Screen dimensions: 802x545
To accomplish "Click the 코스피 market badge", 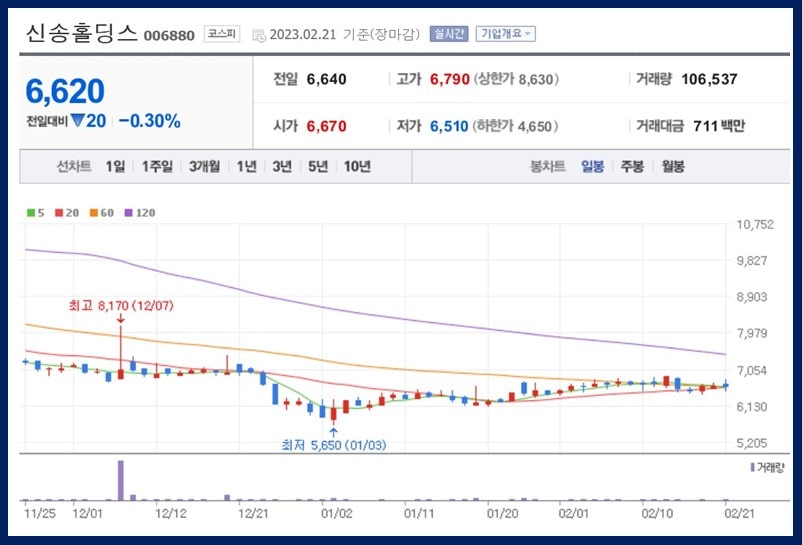I will pos(221,34).
